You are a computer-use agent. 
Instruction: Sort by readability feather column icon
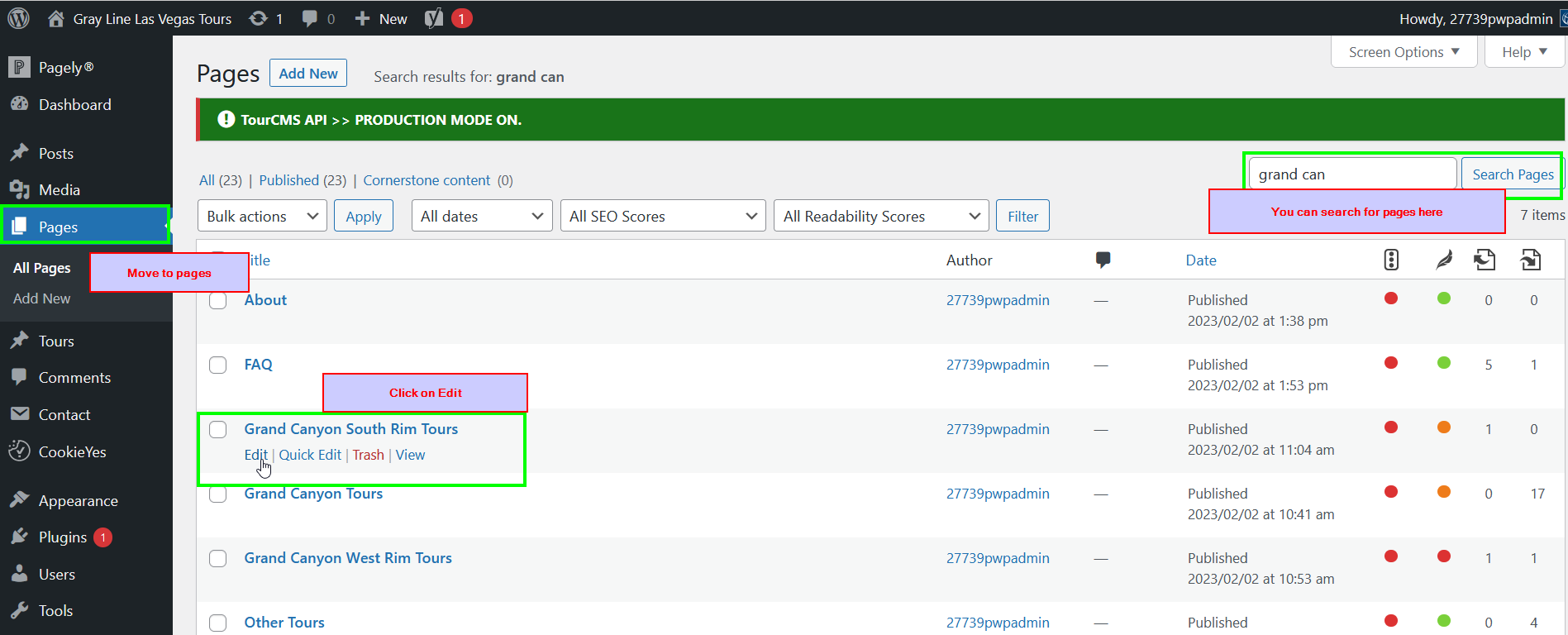[x=1444, y=260]
